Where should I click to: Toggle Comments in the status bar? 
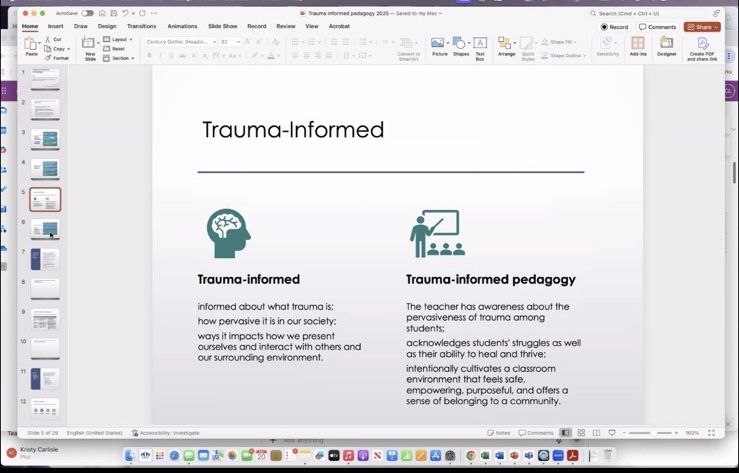pos(536,433)
